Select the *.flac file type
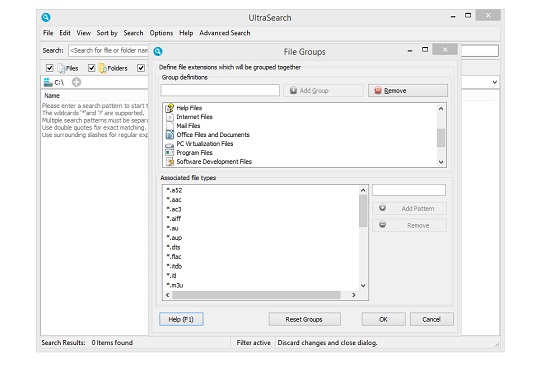Viewport: 550px width, 387px height. (174, 257)
